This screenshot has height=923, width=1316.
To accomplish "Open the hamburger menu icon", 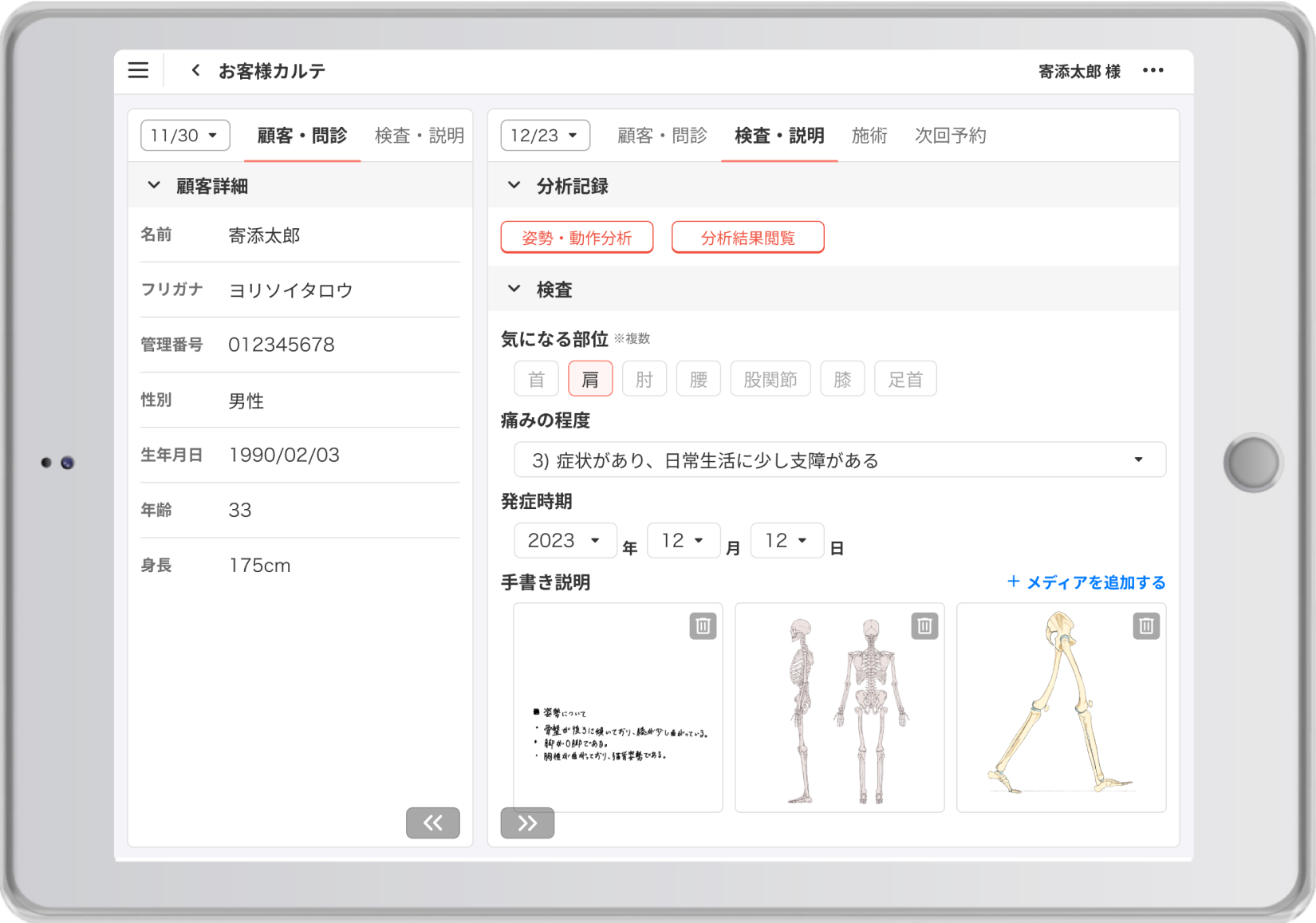I will (138, 70).
